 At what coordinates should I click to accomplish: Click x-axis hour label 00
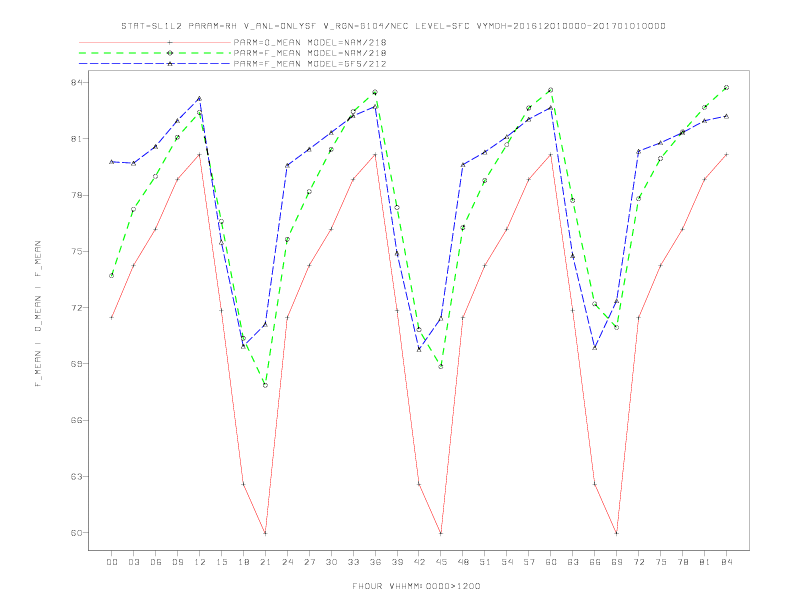(x=112, y=562)
